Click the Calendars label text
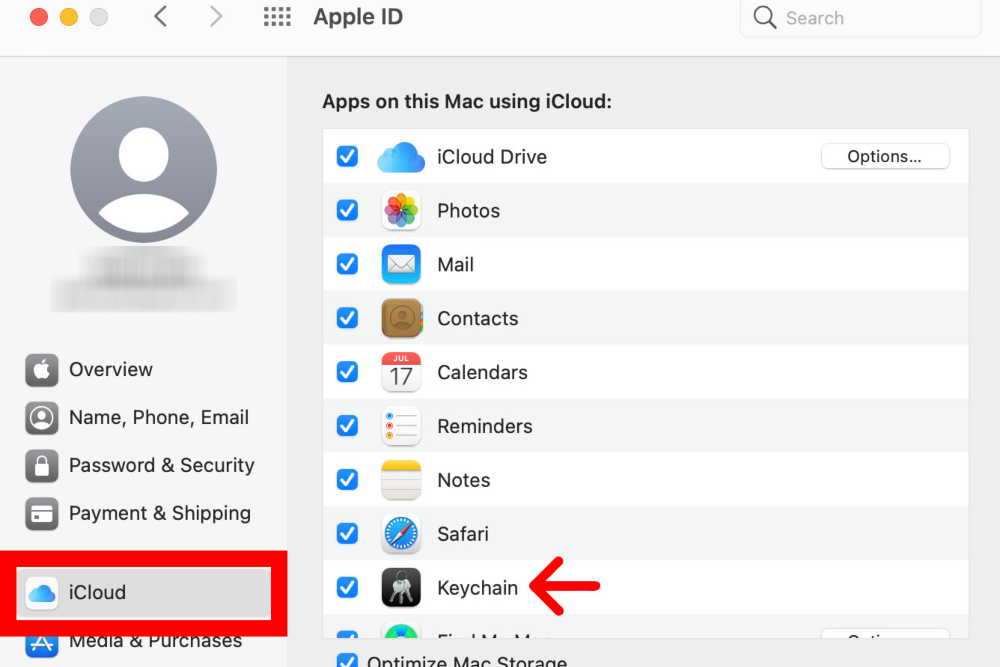Screen dimensions: 1000x667 482,372
